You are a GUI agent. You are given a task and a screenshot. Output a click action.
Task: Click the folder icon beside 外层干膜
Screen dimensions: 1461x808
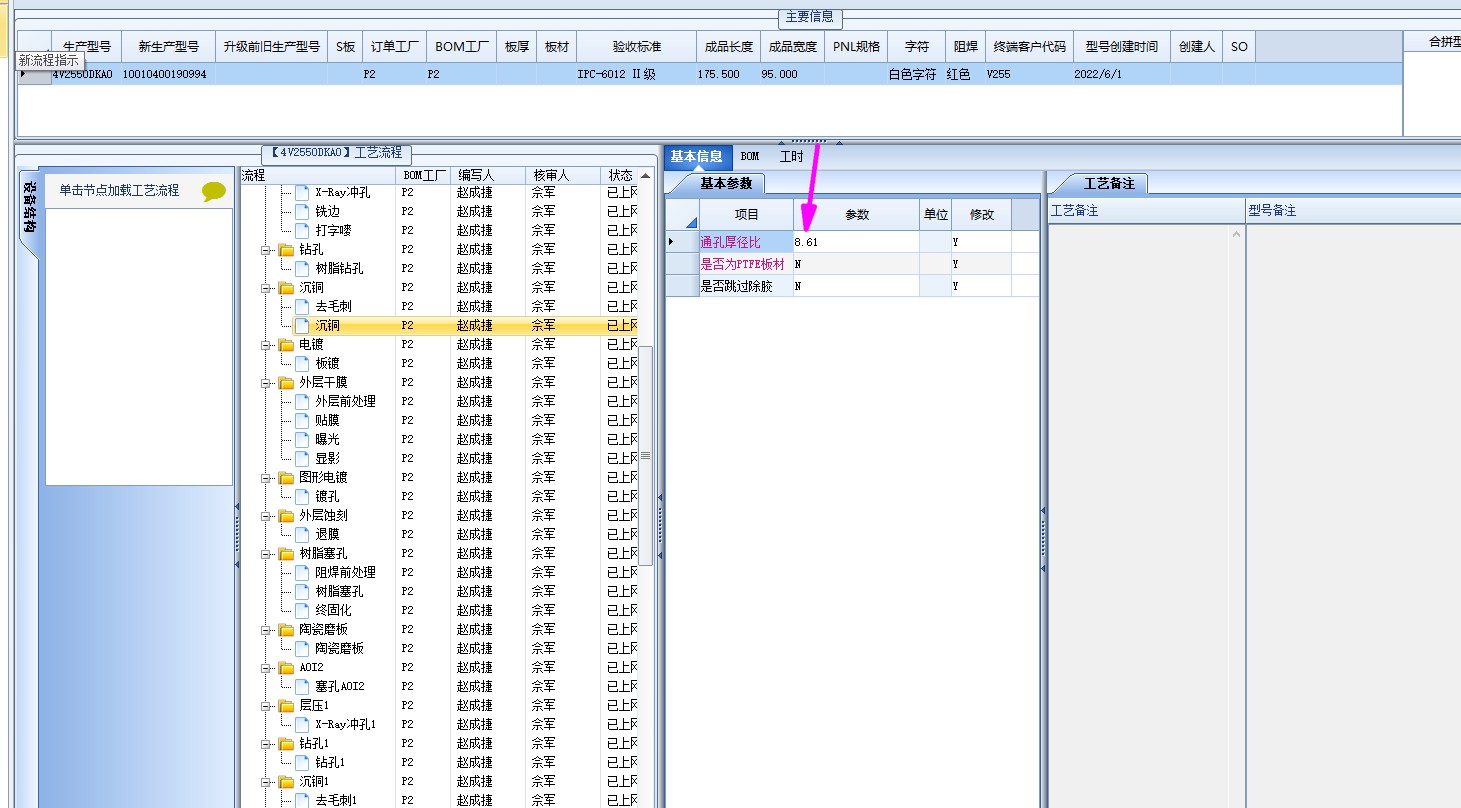tap(287, 382)
